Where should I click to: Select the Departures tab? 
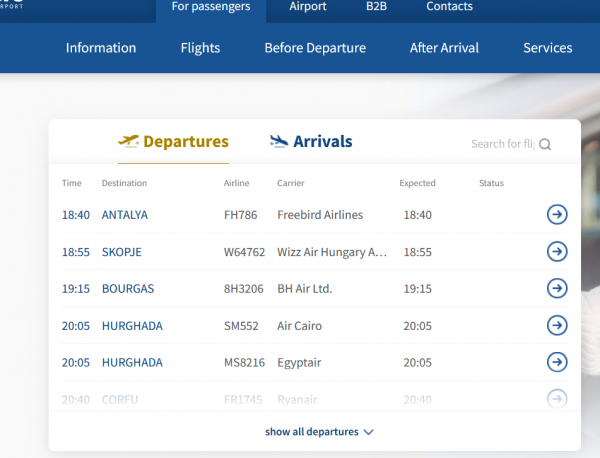[185, 142]
